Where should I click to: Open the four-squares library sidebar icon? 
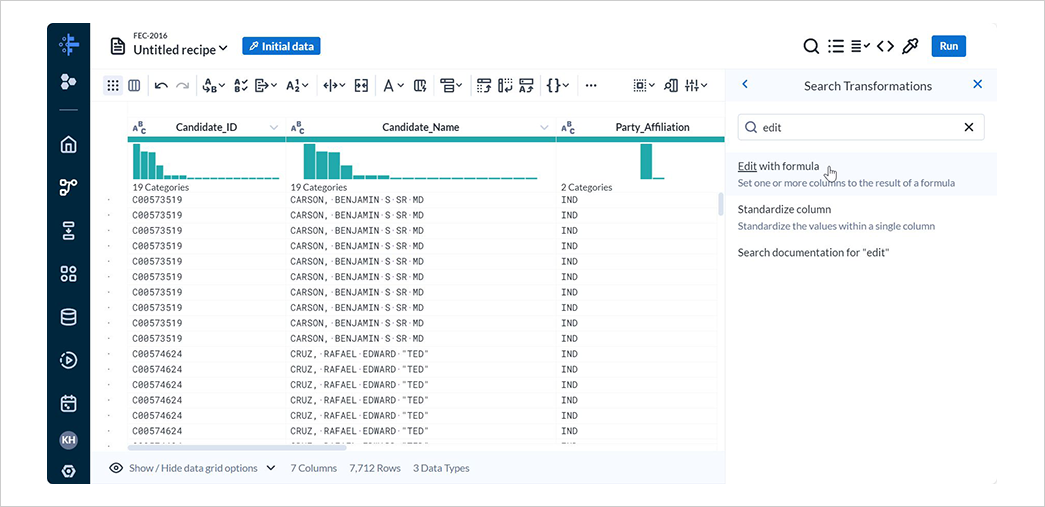pos(68,274)
